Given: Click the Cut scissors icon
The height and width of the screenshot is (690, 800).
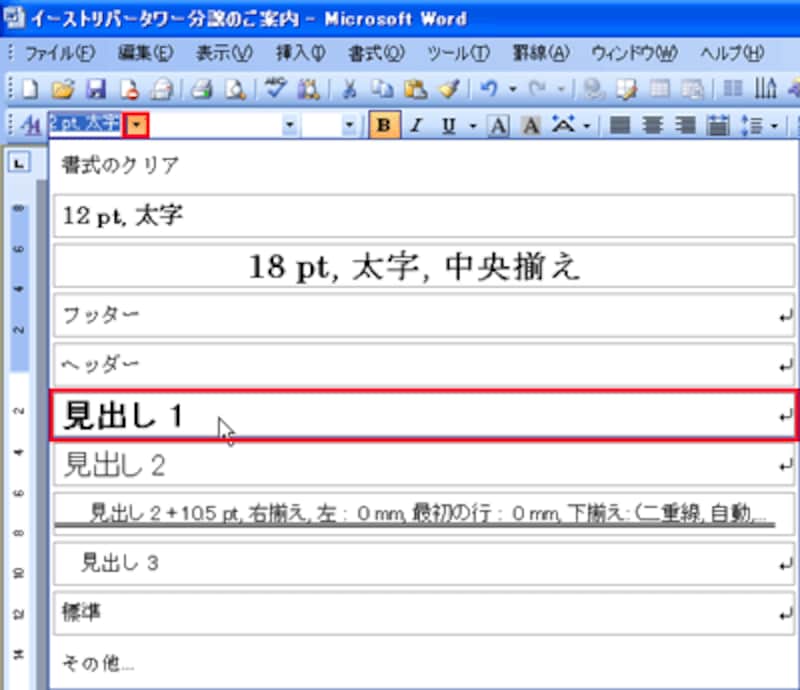Looking at the screenshot, I should pyautogui.click(x=349, y=89).
